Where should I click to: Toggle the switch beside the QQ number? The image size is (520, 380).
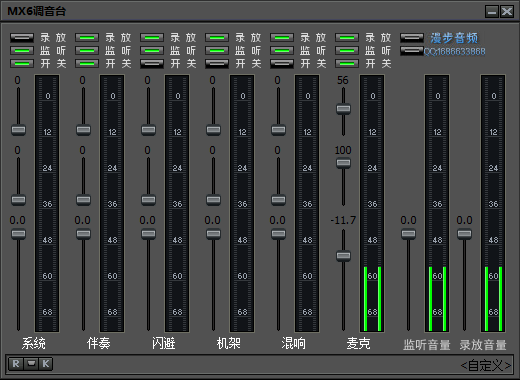412,51
